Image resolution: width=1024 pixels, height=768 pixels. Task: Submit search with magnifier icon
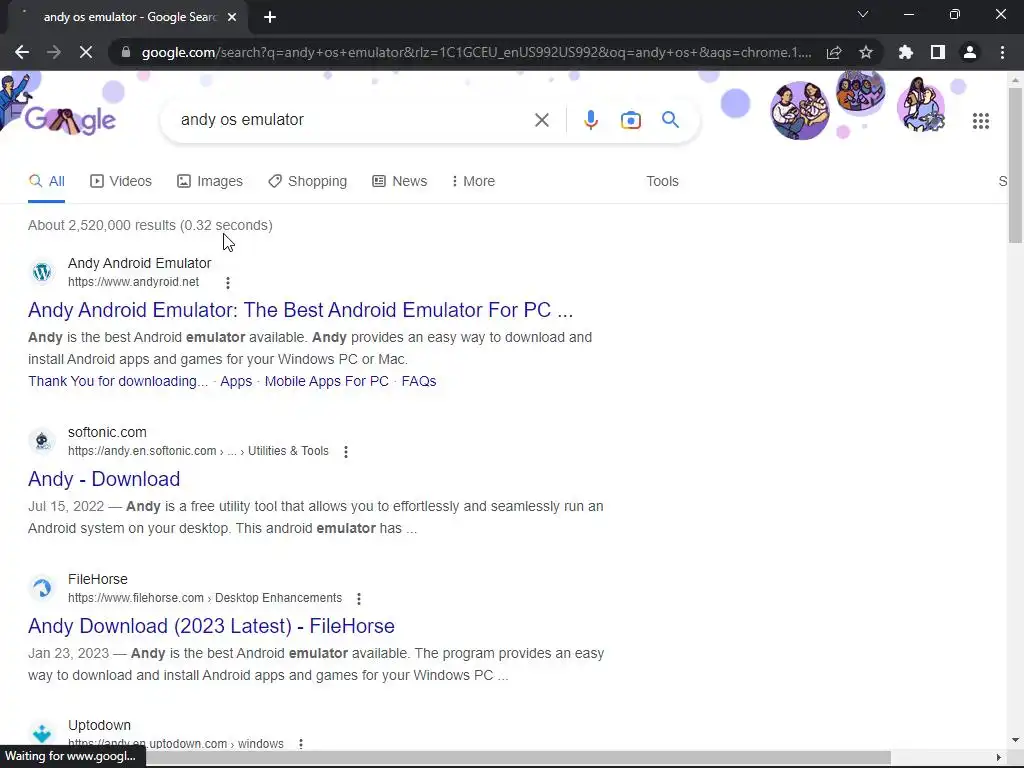(x=670, y=120)
